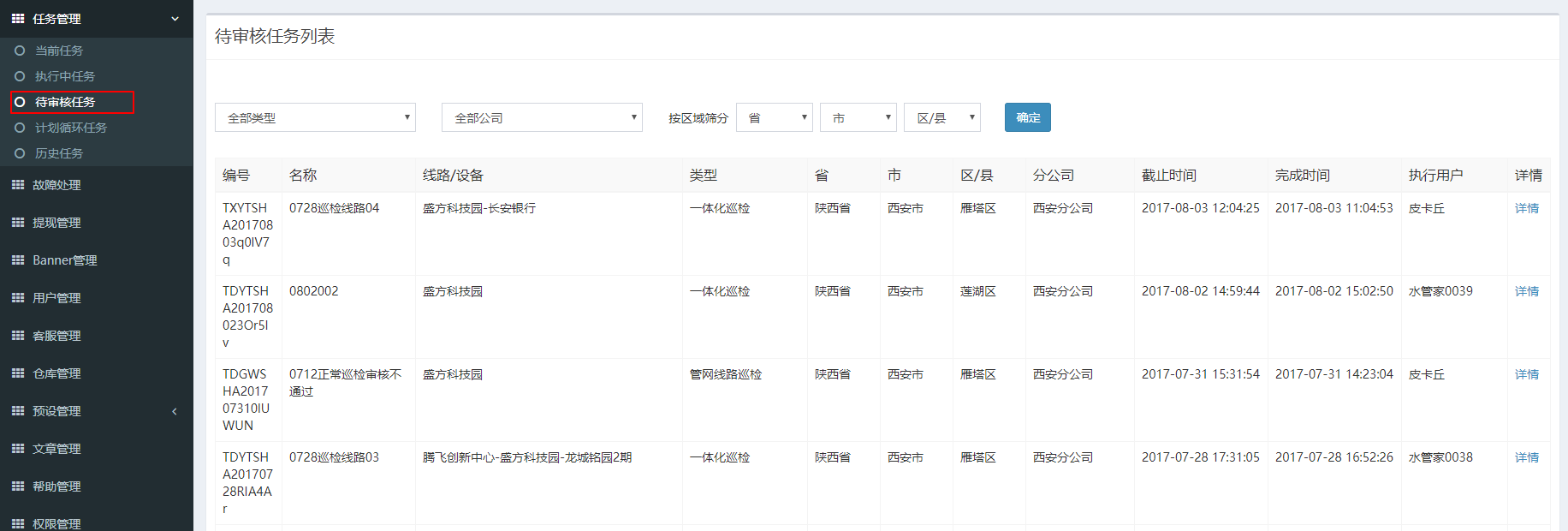
Task: Expand the 预设管理 submenu arrow
Action: click(x=175, y=411)
